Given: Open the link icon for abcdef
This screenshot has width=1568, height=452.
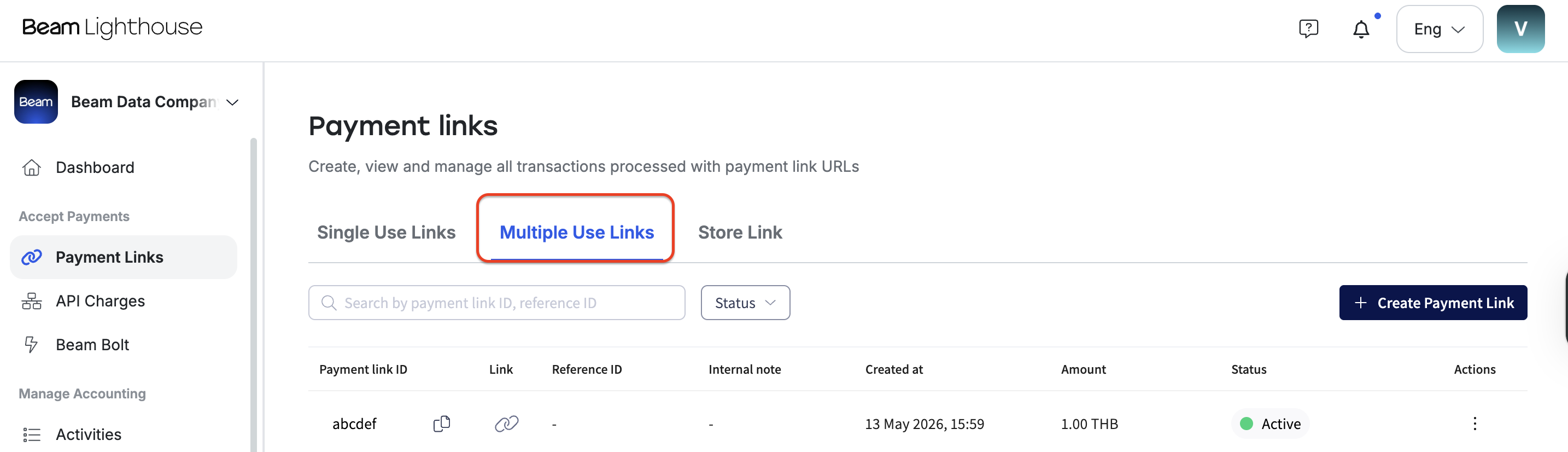Looking at the screenshot, I should click(506, 424).
